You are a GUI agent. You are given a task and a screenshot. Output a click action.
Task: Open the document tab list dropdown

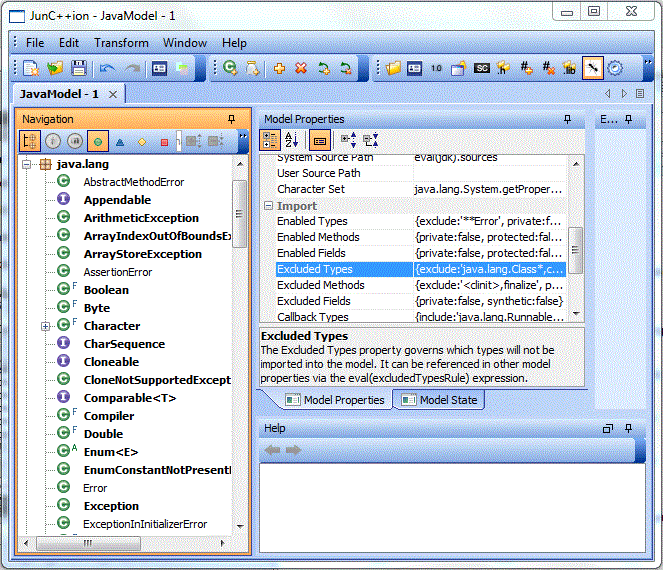tap(640, 93)
